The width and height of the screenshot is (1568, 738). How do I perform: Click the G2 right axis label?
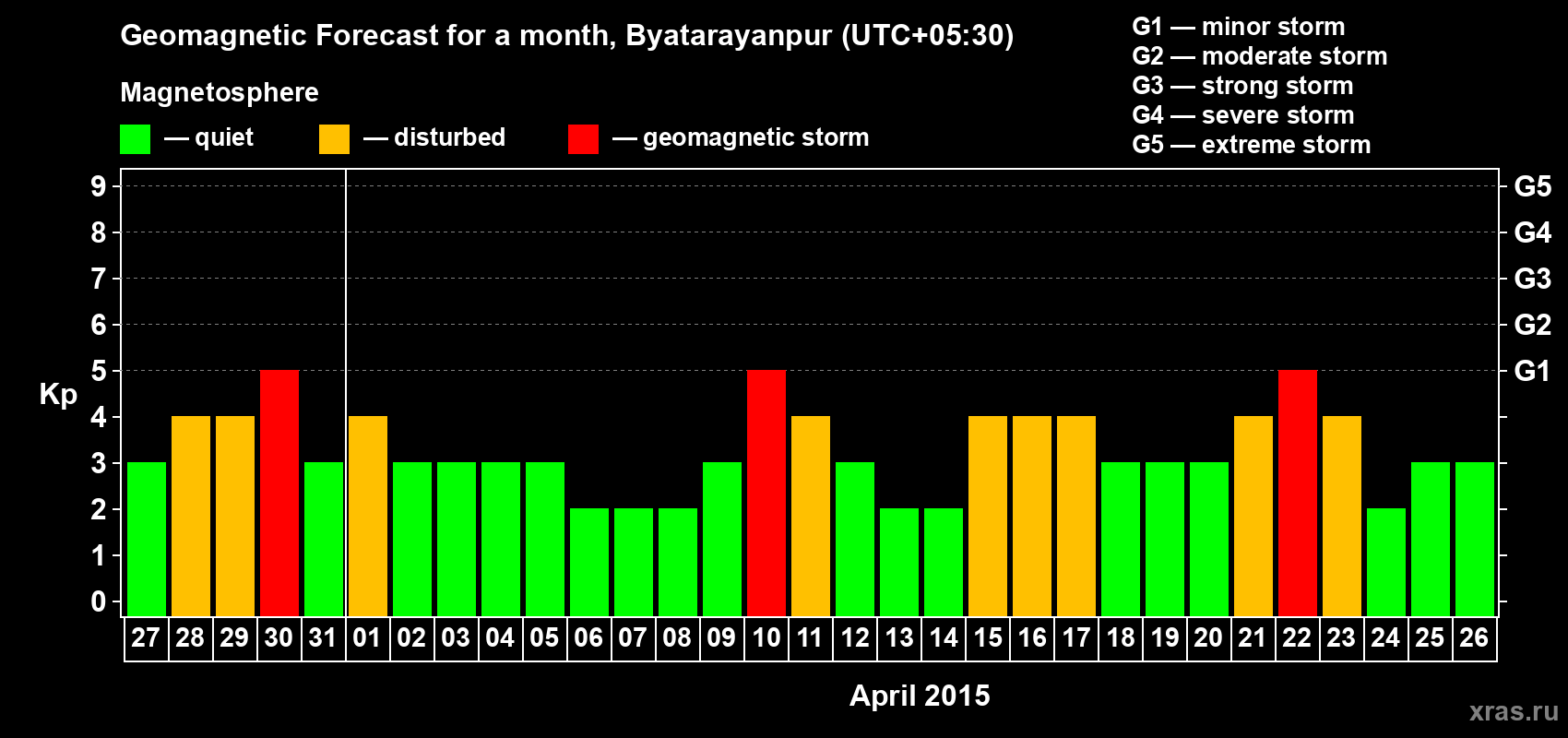tap(1532, 325)
